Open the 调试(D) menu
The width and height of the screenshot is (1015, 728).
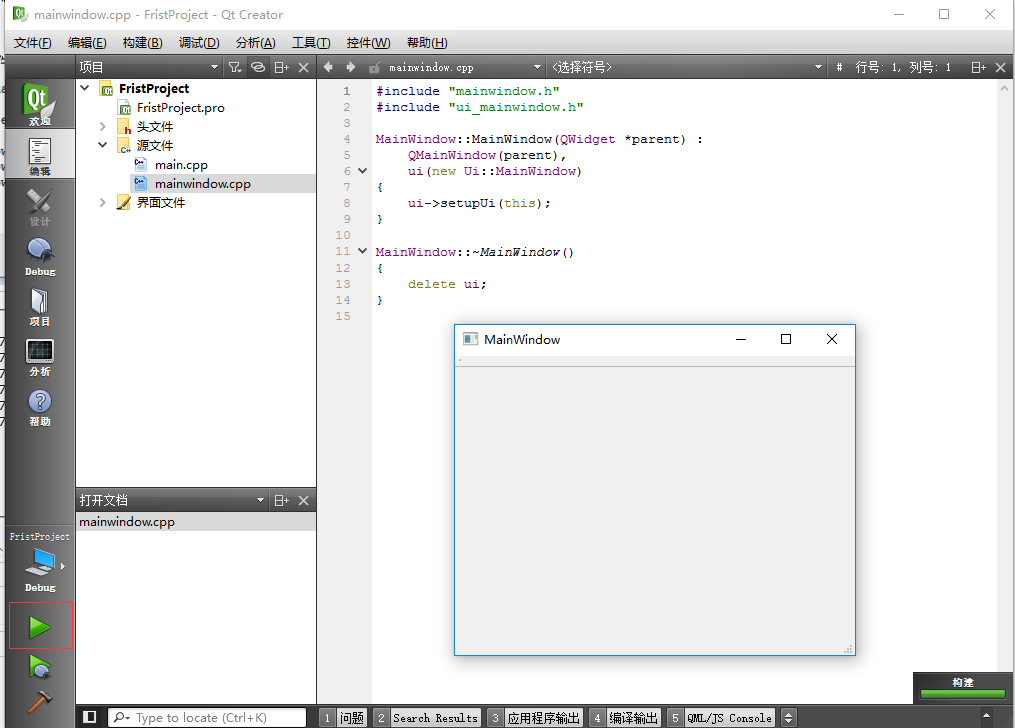(x=199, y=43)
